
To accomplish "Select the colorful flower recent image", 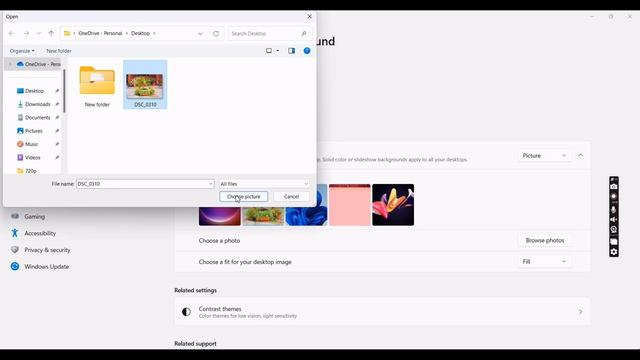I will [393, 205].
